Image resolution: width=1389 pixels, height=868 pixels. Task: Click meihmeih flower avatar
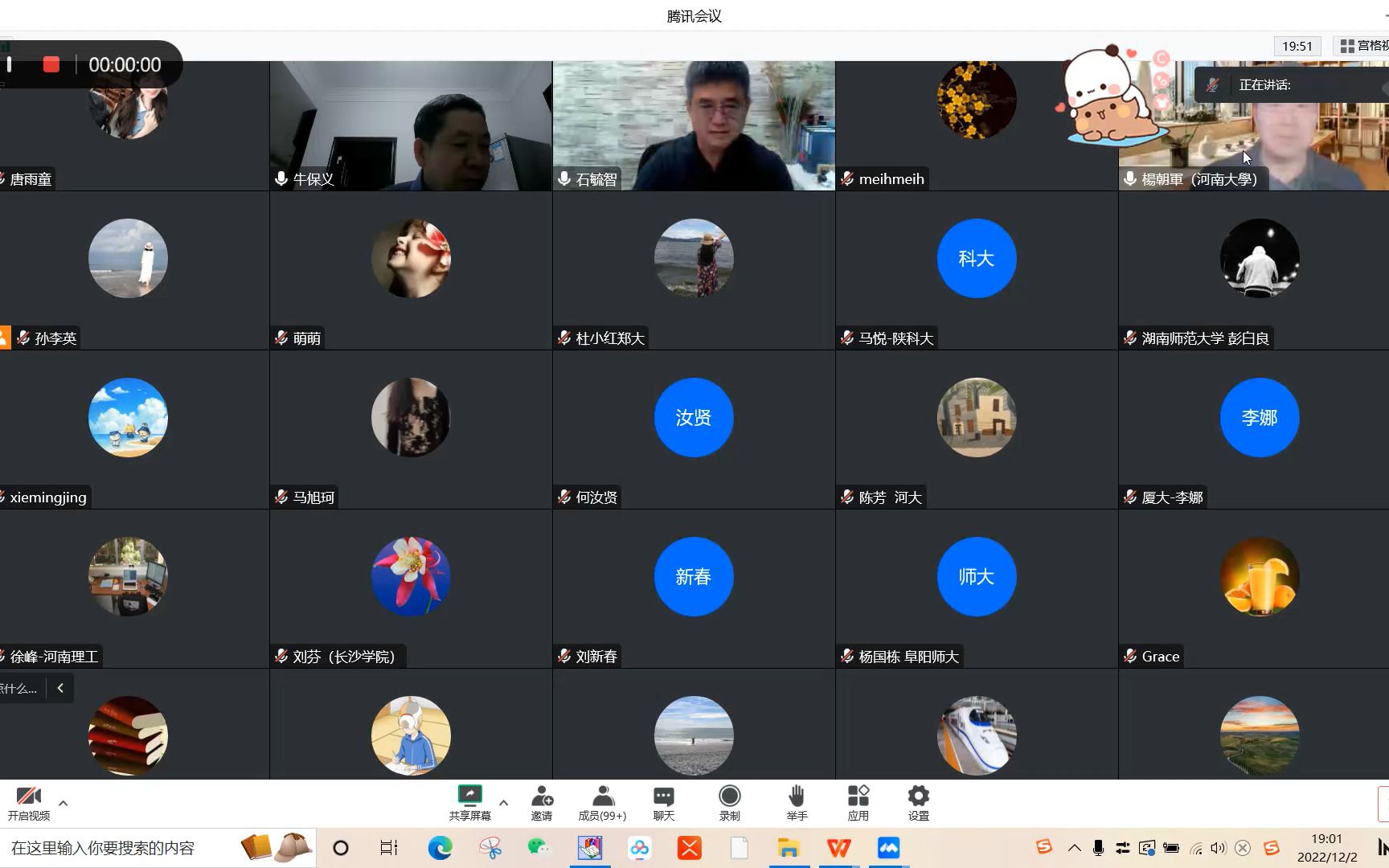(977, 100)
